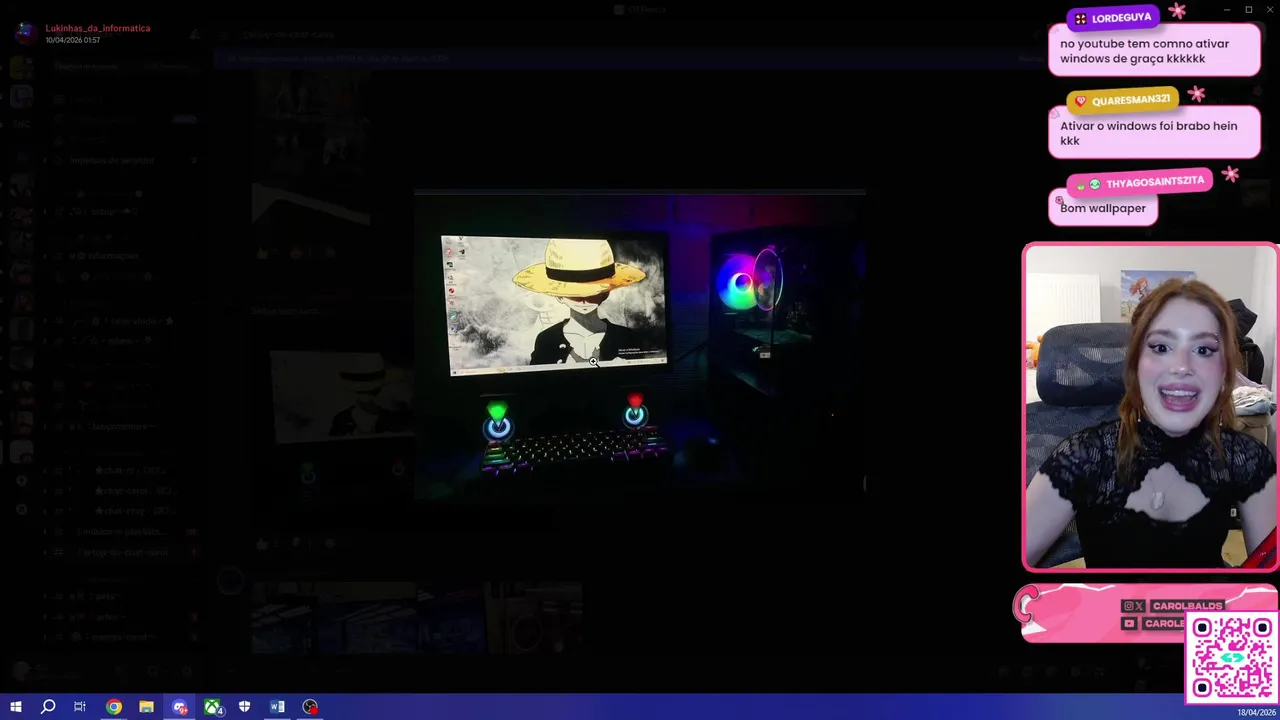Viewport: 1280px width, 720px height.
Task: Open File Explorer from the taskbar
Action: coord(146,707)
